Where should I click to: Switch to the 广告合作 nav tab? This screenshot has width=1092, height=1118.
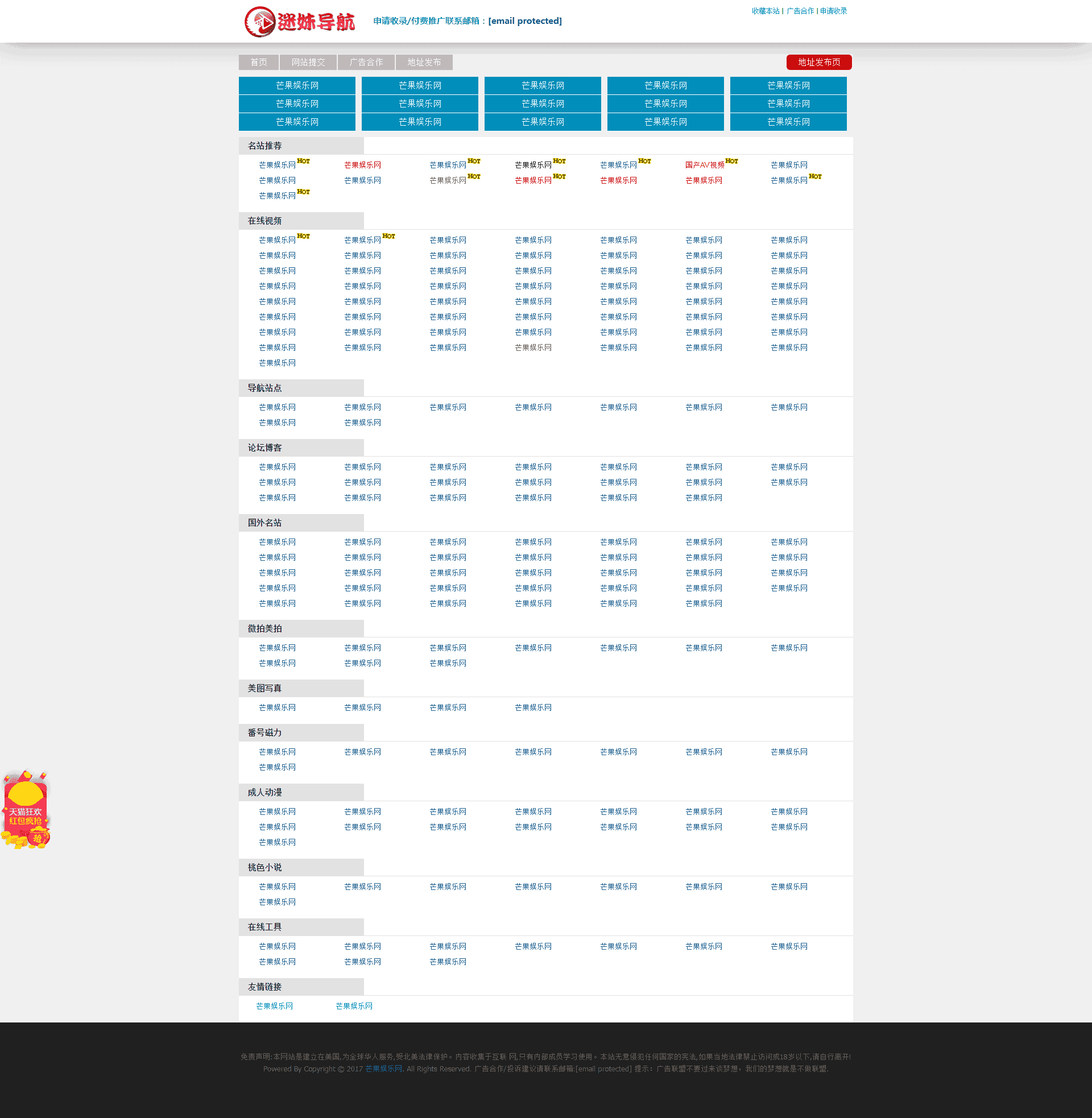(x=366, y=62)
